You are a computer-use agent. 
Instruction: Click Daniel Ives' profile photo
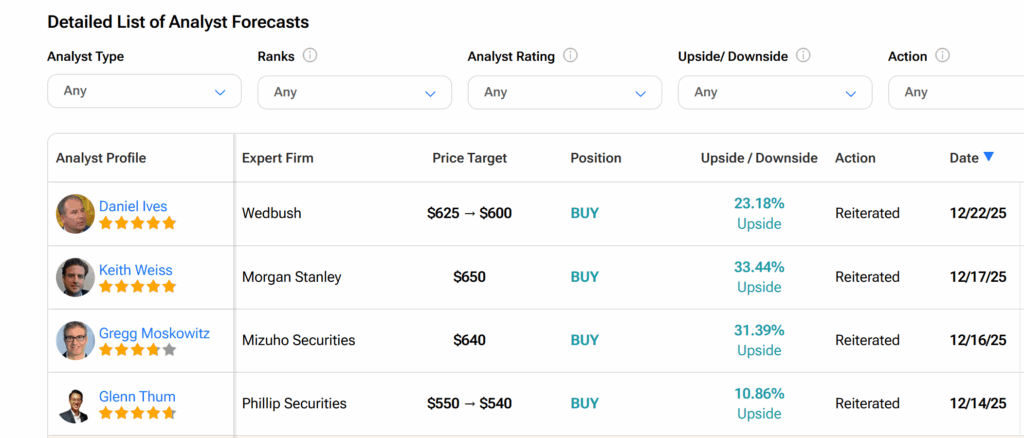click(x=75, y=214)
